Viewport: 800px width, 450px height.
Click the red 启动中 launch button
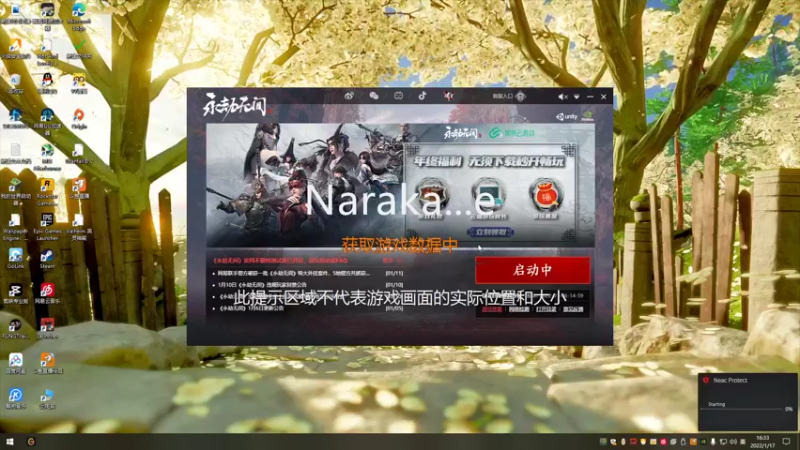533,270
